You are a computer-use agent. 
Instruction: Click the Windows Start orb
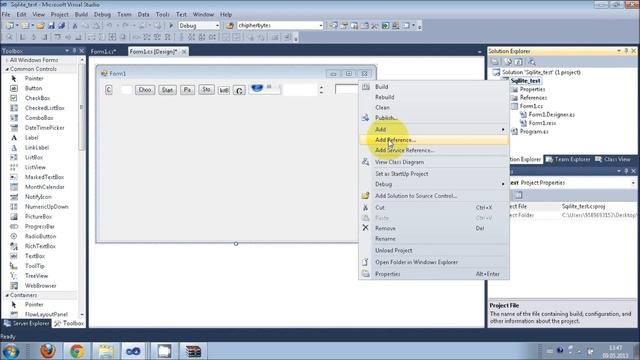pyautogui.click(x=11, y=351)
